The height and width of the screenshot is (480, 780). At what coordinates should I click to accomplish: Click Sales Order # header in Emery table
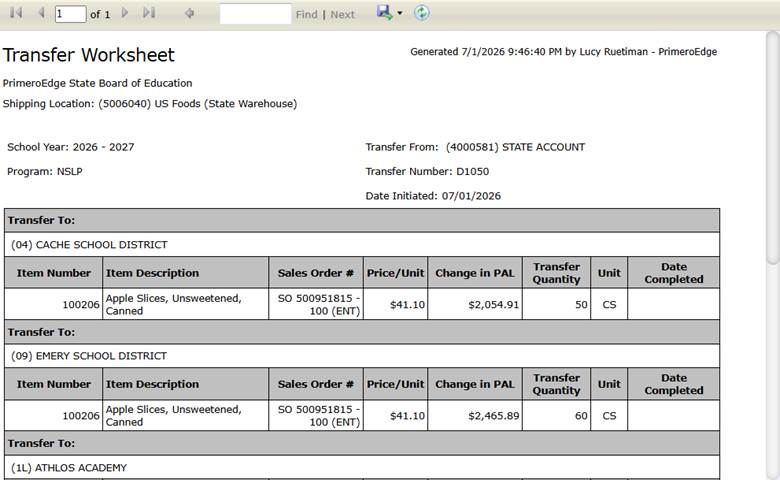coord(316,384)
